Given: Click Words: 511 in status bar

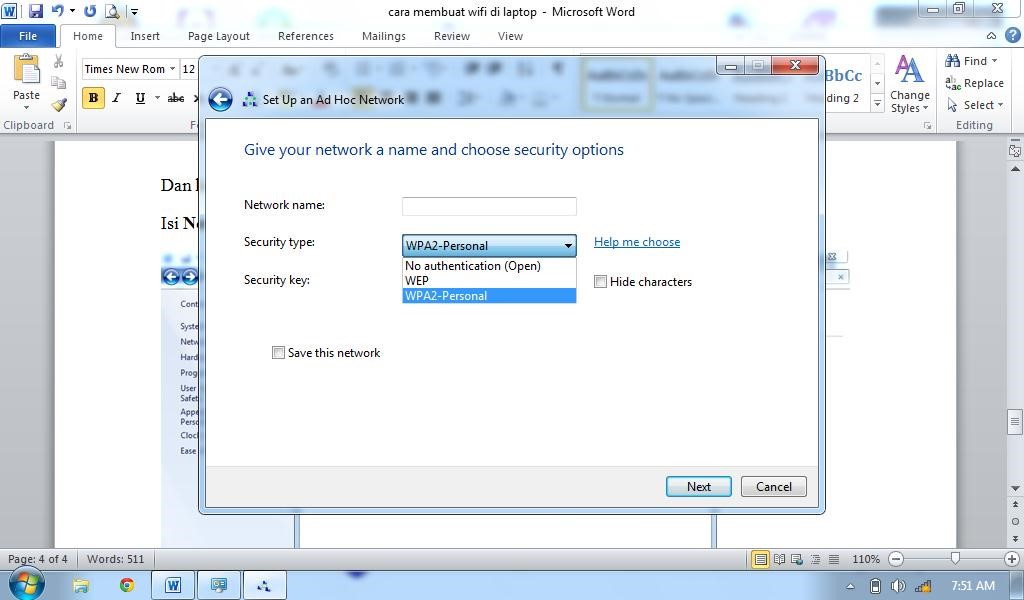Looking at the screenshot, I should [x=116, y=559].
